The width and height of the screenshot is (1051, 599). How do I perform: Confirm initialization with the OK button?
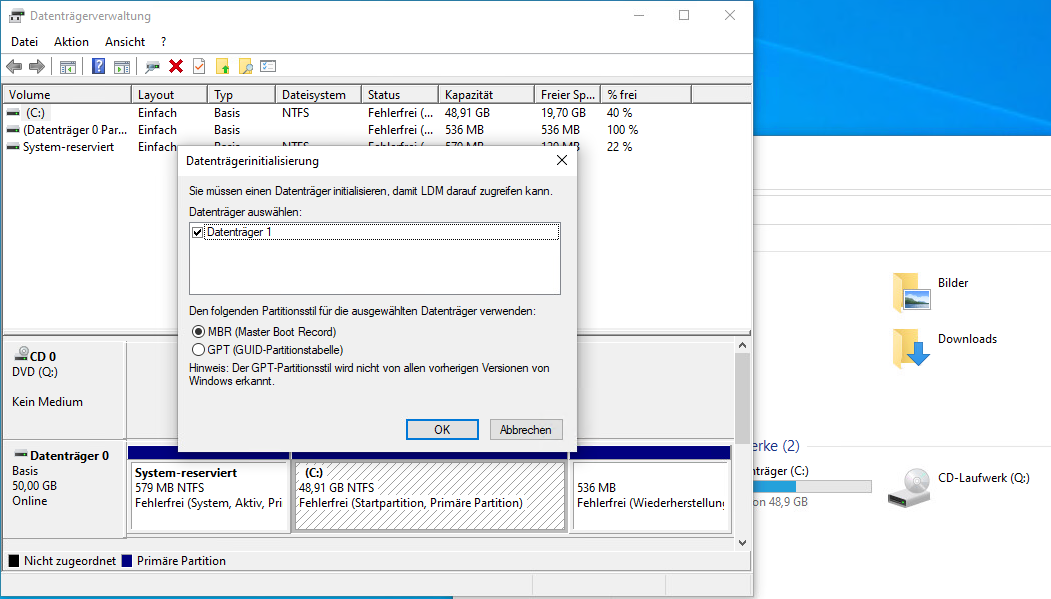click(442, 429)
